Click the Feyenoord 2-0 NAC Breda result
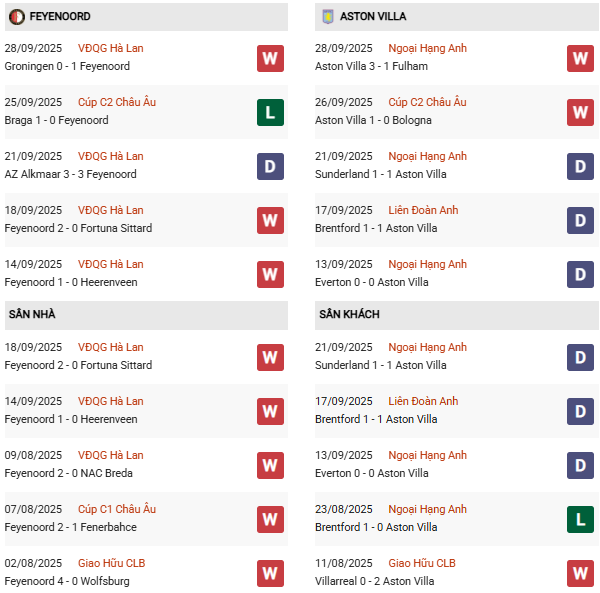 pyautogui.click(x=68, y=473)
